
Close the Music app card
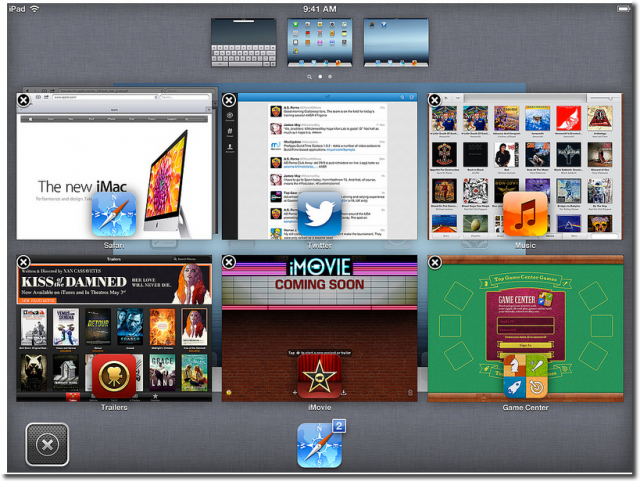435,100
